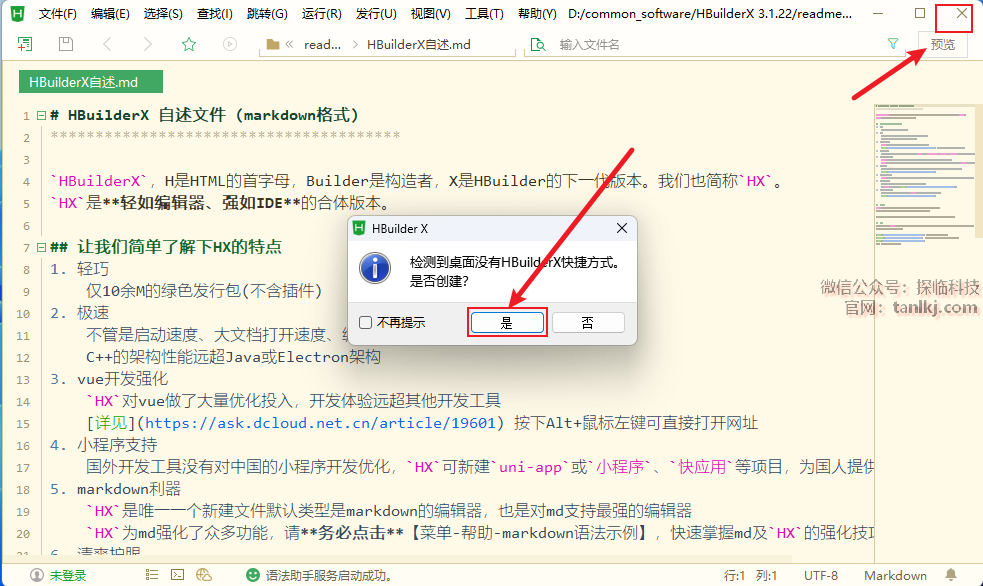983x586 pixels.
Task: Expand breadcrumb with the « chevron
Action: [x=289, y=44]
